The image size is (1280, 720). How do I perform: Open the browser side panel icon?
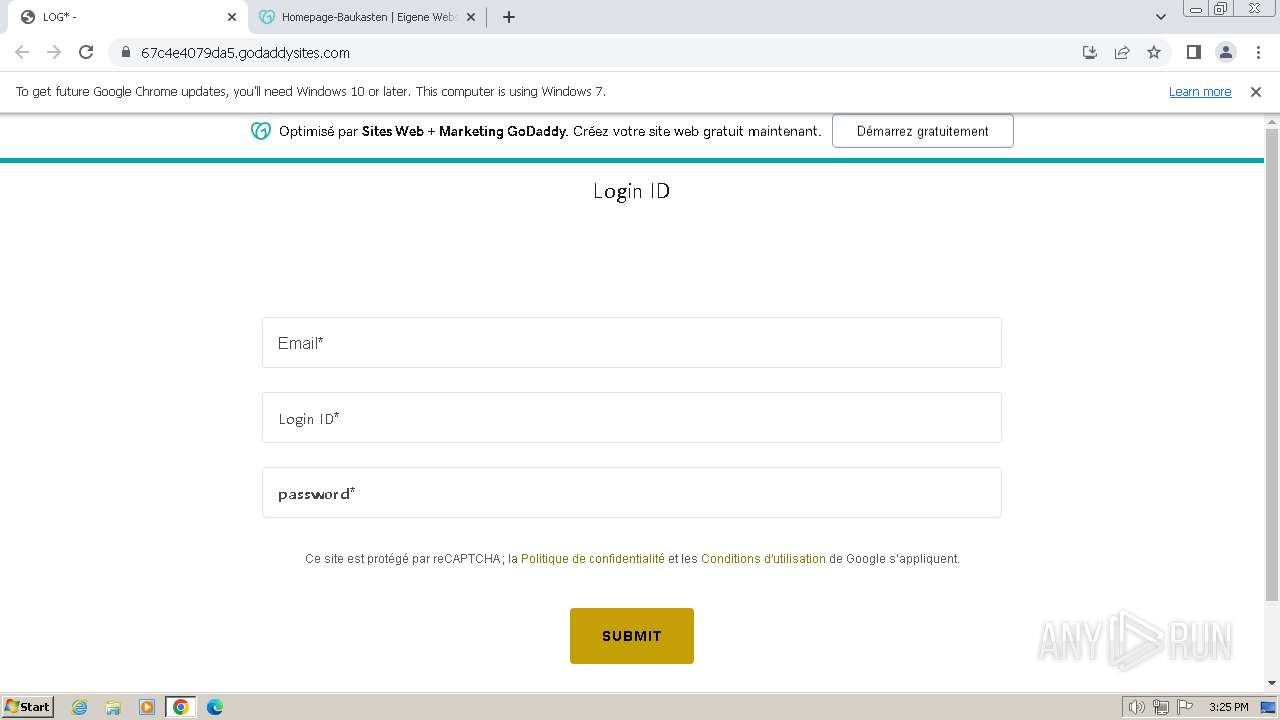point(1193,53)
